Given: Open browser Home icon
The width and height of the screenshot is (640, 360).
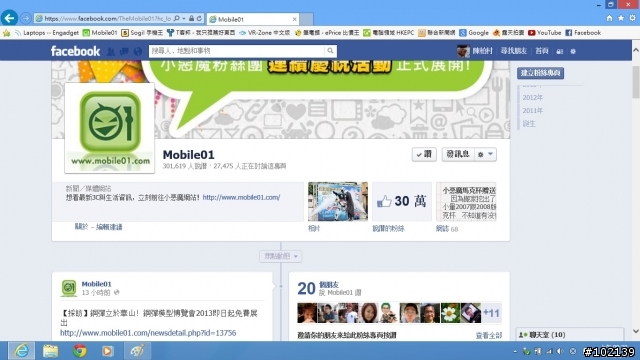Looking at the screenshot, I should point(609,18).
